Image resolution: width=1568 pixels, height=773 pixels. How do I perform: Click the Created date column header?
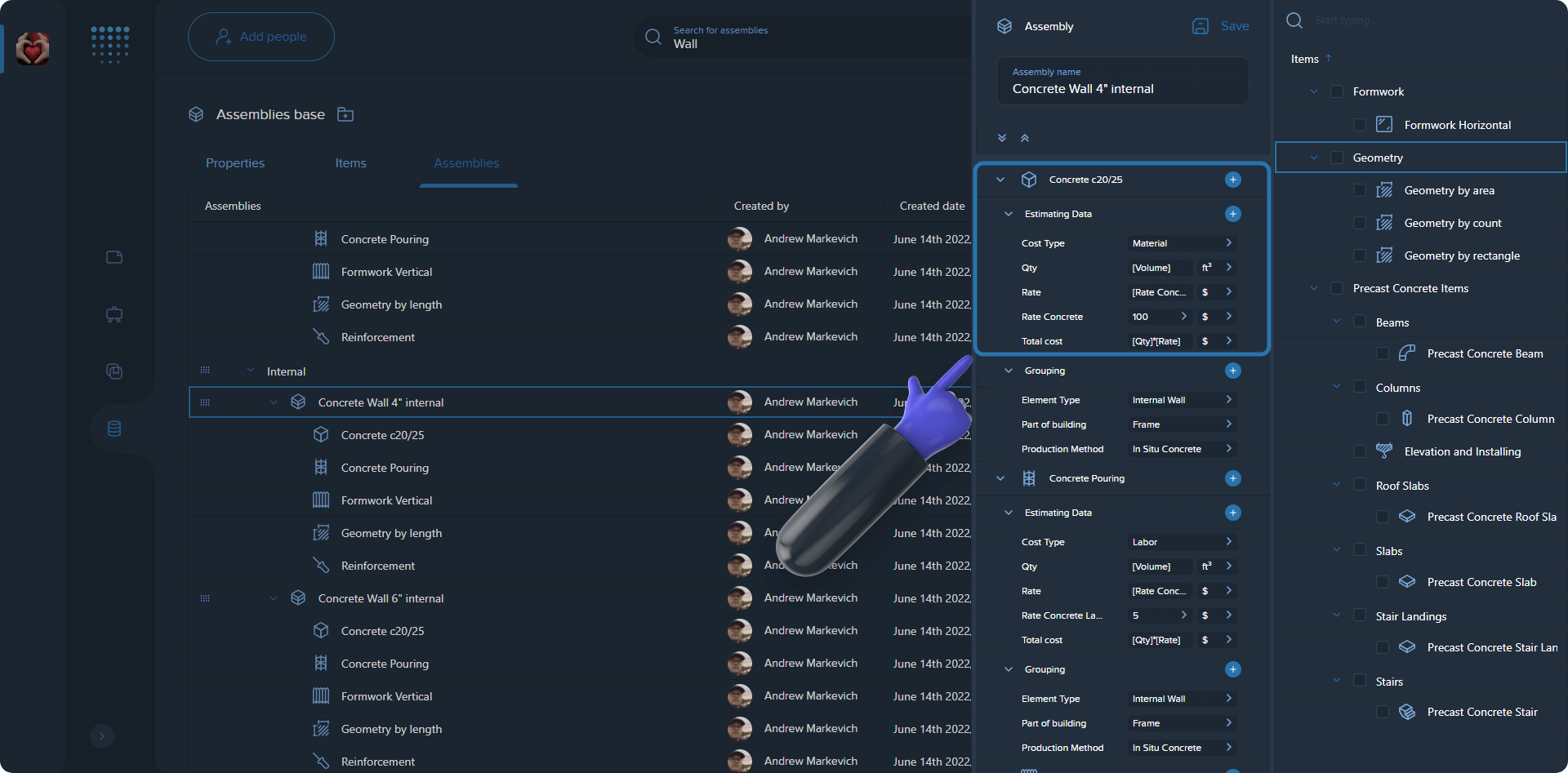pos(932,206)
